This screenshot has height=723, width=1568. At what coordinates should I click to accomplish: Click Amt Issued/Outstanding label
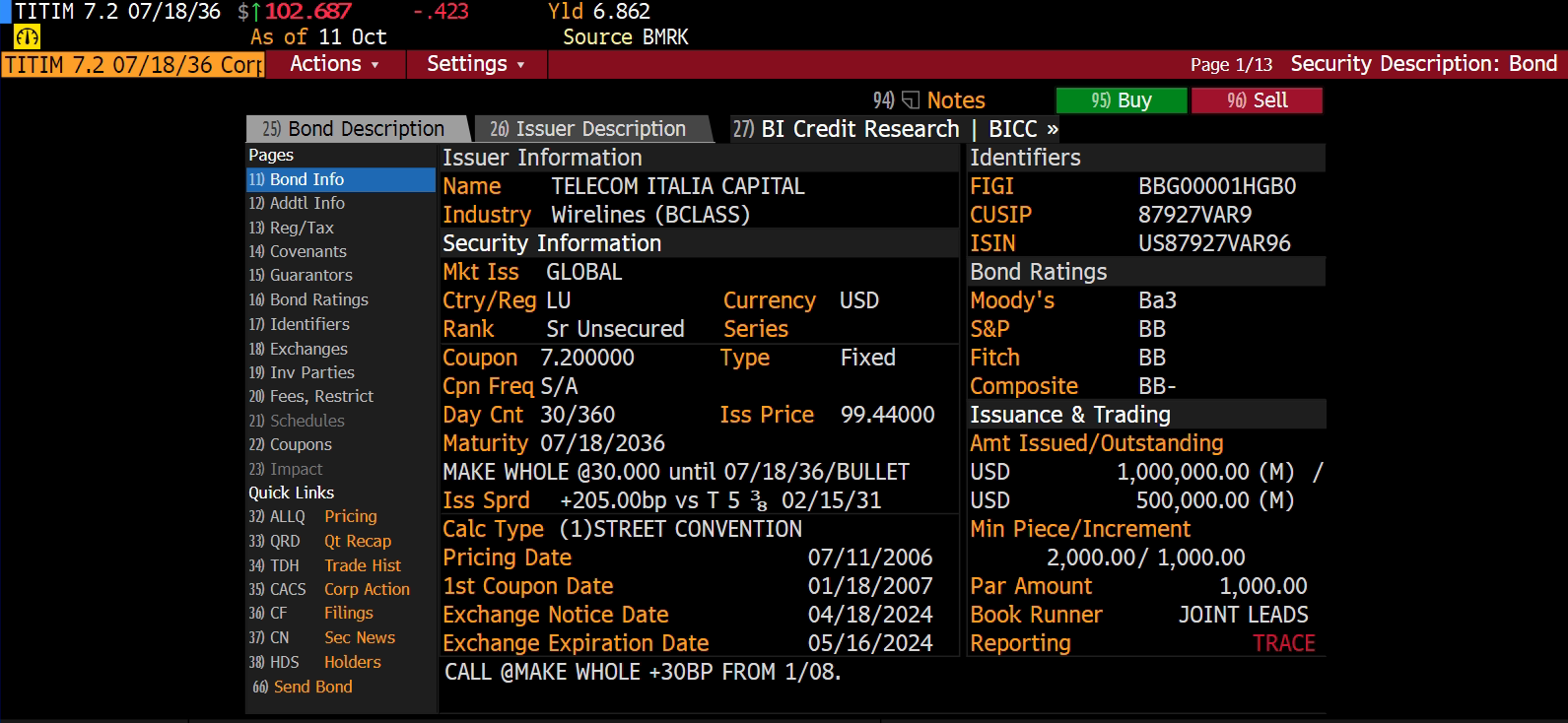point(1096,443)
